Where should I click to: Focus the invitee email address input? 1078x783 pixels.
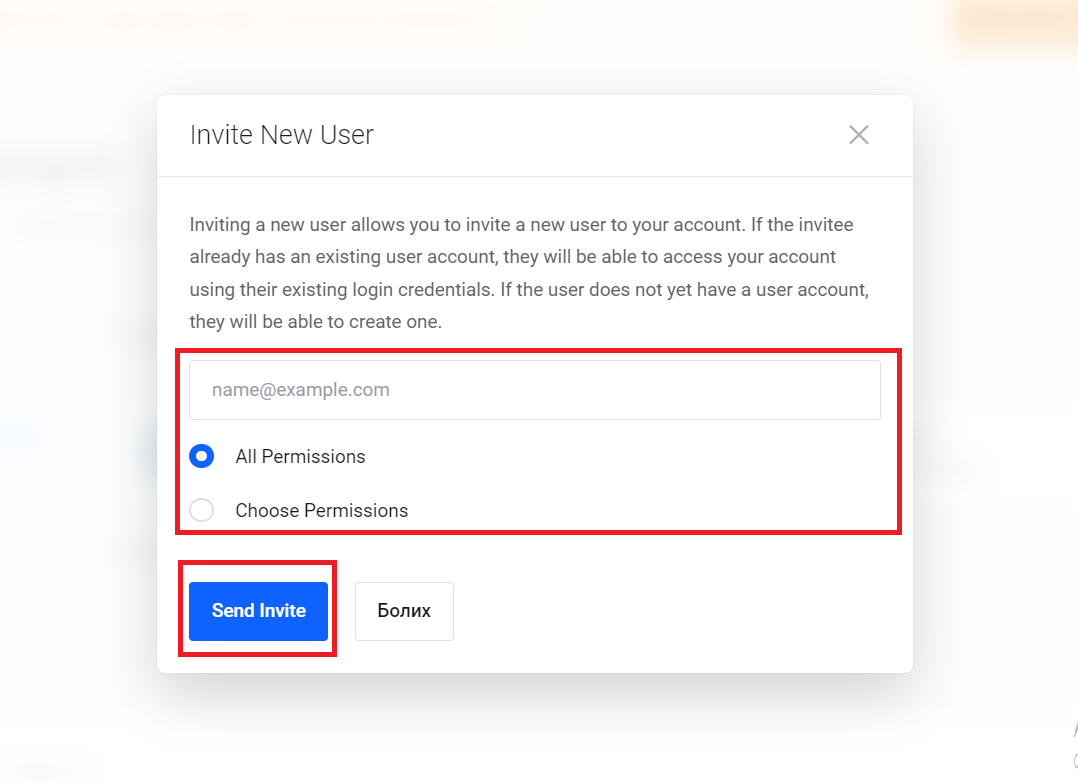pos(535,390)
